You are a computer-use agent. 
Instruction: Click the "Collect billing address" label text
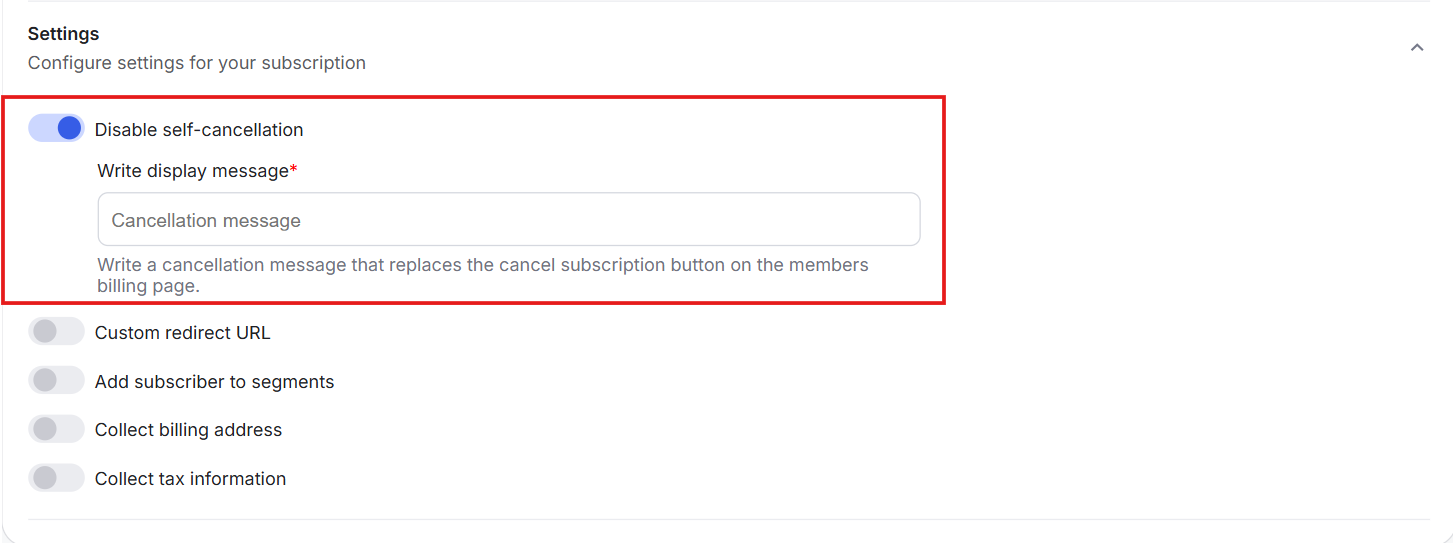pyautogui.click(x=188, y=430)
